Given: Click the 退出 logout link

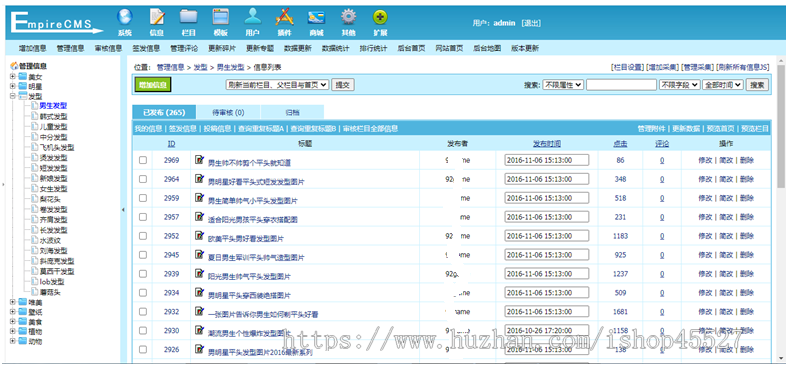Looking at the screenshot, I should click(531, 23).
